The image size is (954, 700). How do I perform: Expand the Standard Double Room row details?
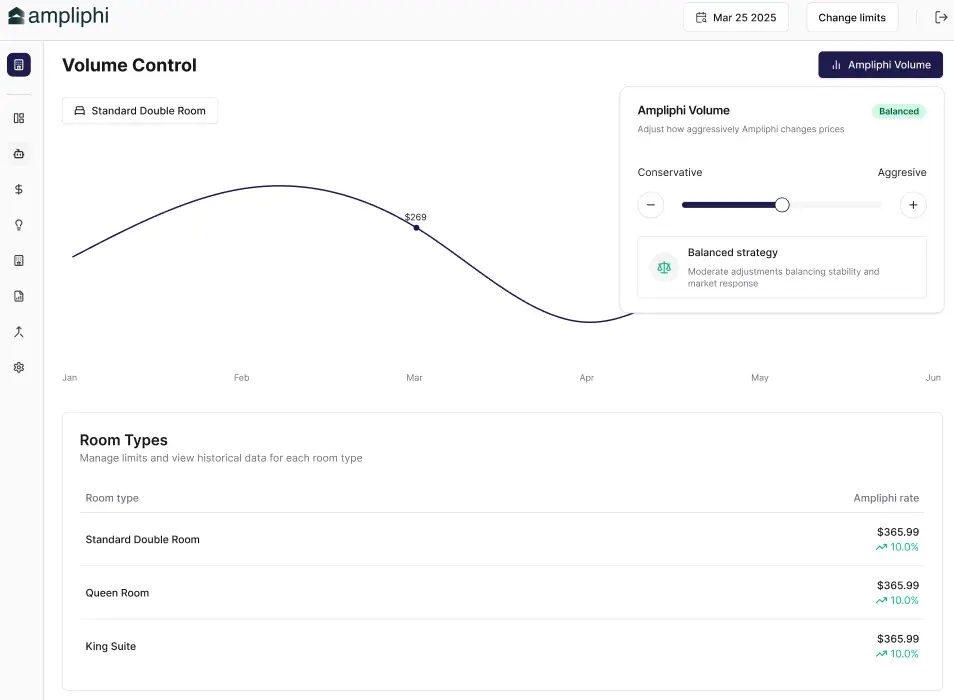[x=500, y=539]
